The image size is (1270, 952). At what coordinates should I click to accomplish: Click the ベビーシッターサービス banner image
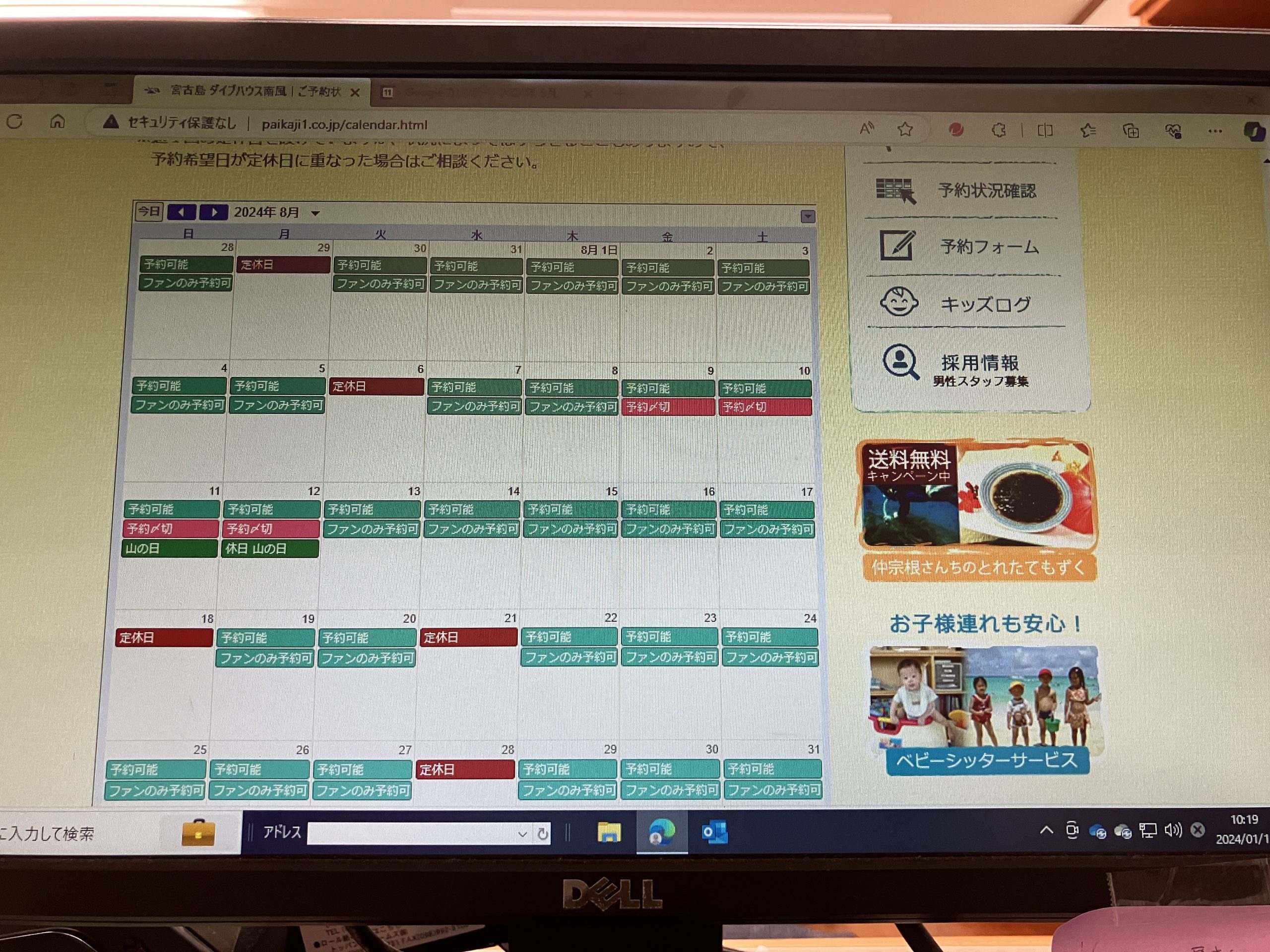pyautogui.click(x=985, y=711)
